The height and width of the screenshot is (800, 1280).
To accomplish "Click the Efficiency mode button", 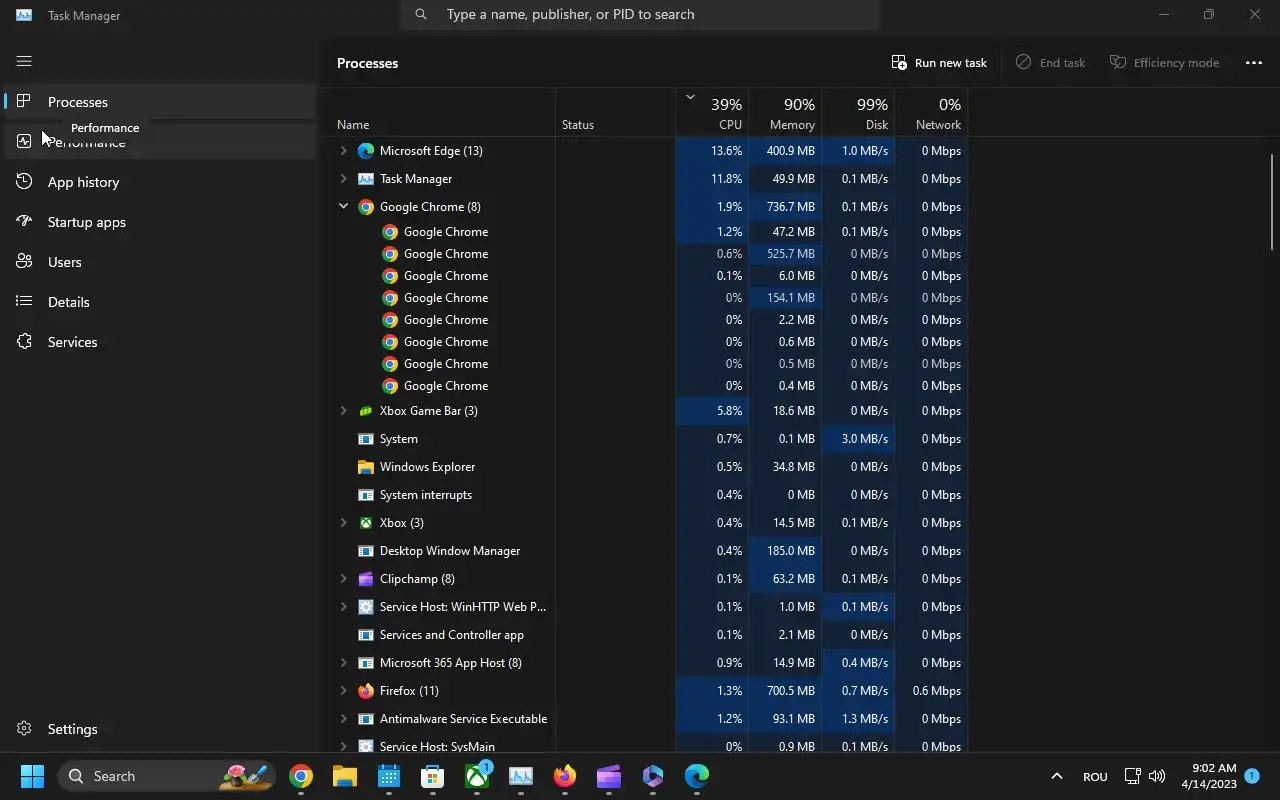I will [1164, 62].
